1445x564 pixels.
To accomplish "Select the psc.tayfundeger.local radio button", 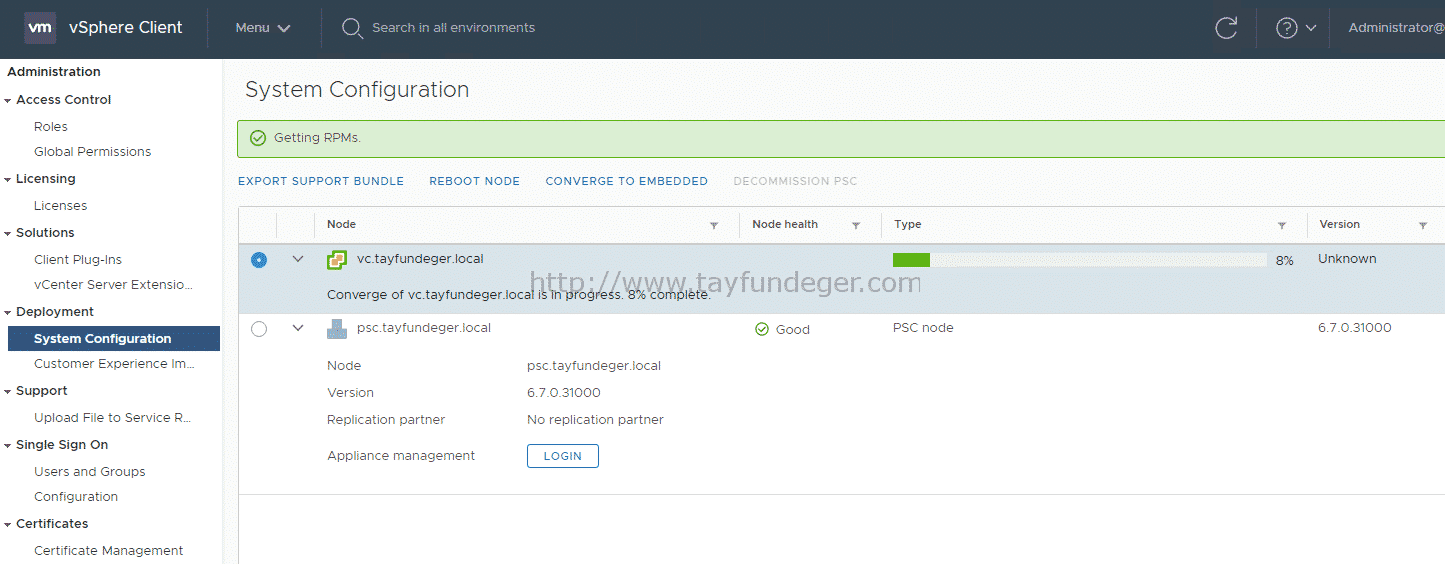I will pyautogui.click(x=259, y=329).
